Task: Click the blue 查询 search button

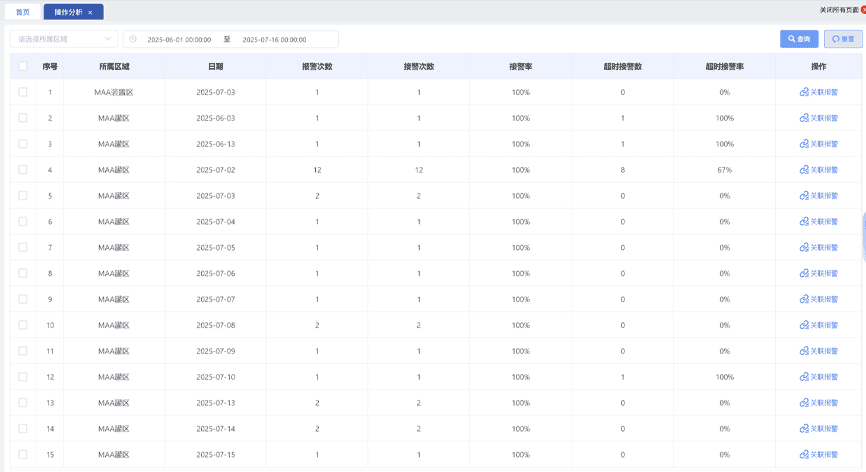Action: point(799,39)
